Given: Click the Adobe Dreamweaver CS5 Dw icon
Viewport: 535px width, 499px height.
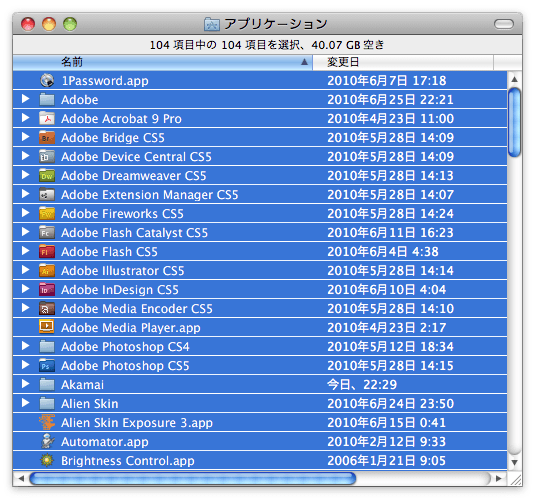Looking at the screenshot, I should tap(47, 175).
